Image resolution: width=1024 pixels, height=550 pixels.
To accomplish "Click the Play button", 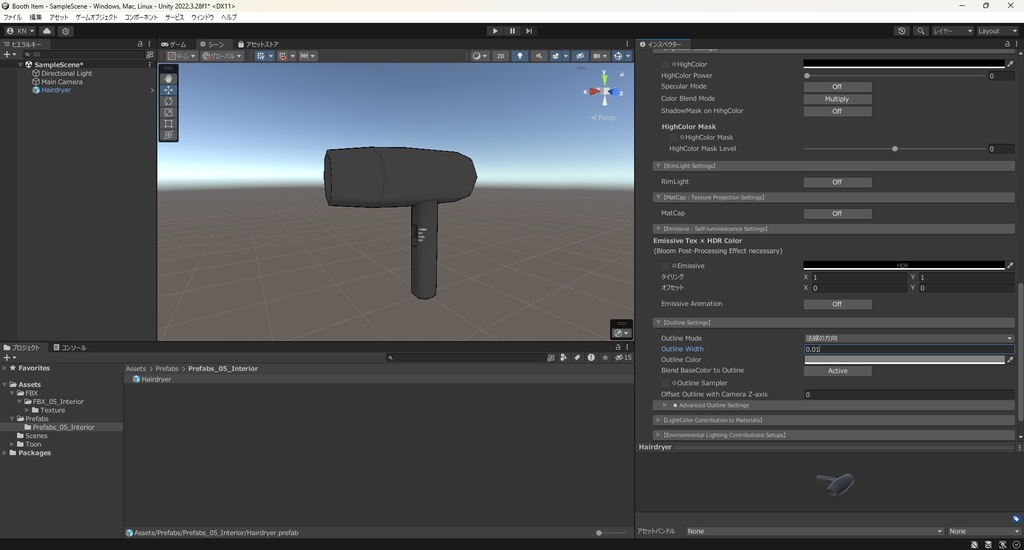I will coord(495,31).
